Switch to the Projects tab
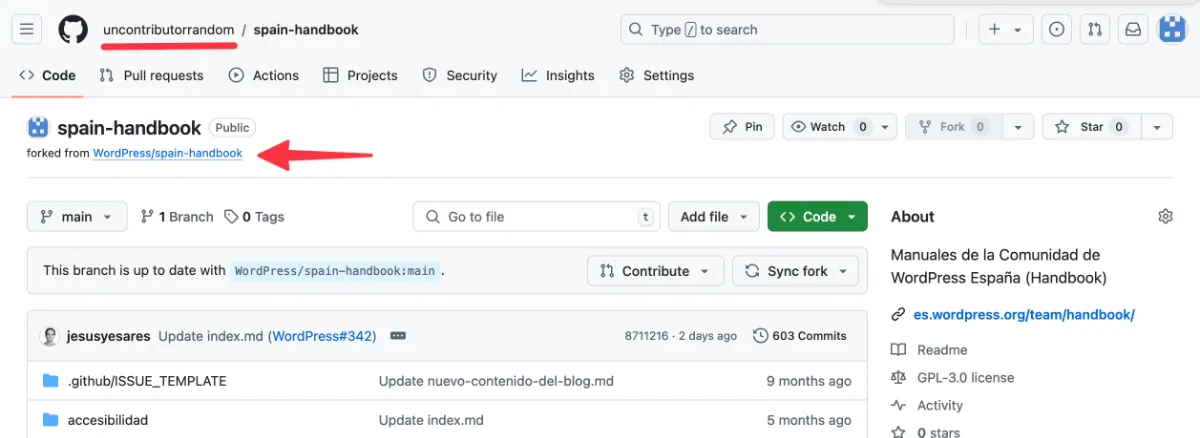The height and width of the screenshot is (438, 1200). click(x=360, y=75)
